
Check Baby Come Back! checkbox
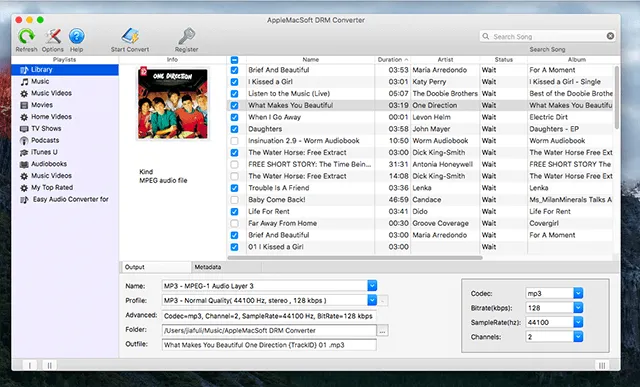(x=234, y=200)
